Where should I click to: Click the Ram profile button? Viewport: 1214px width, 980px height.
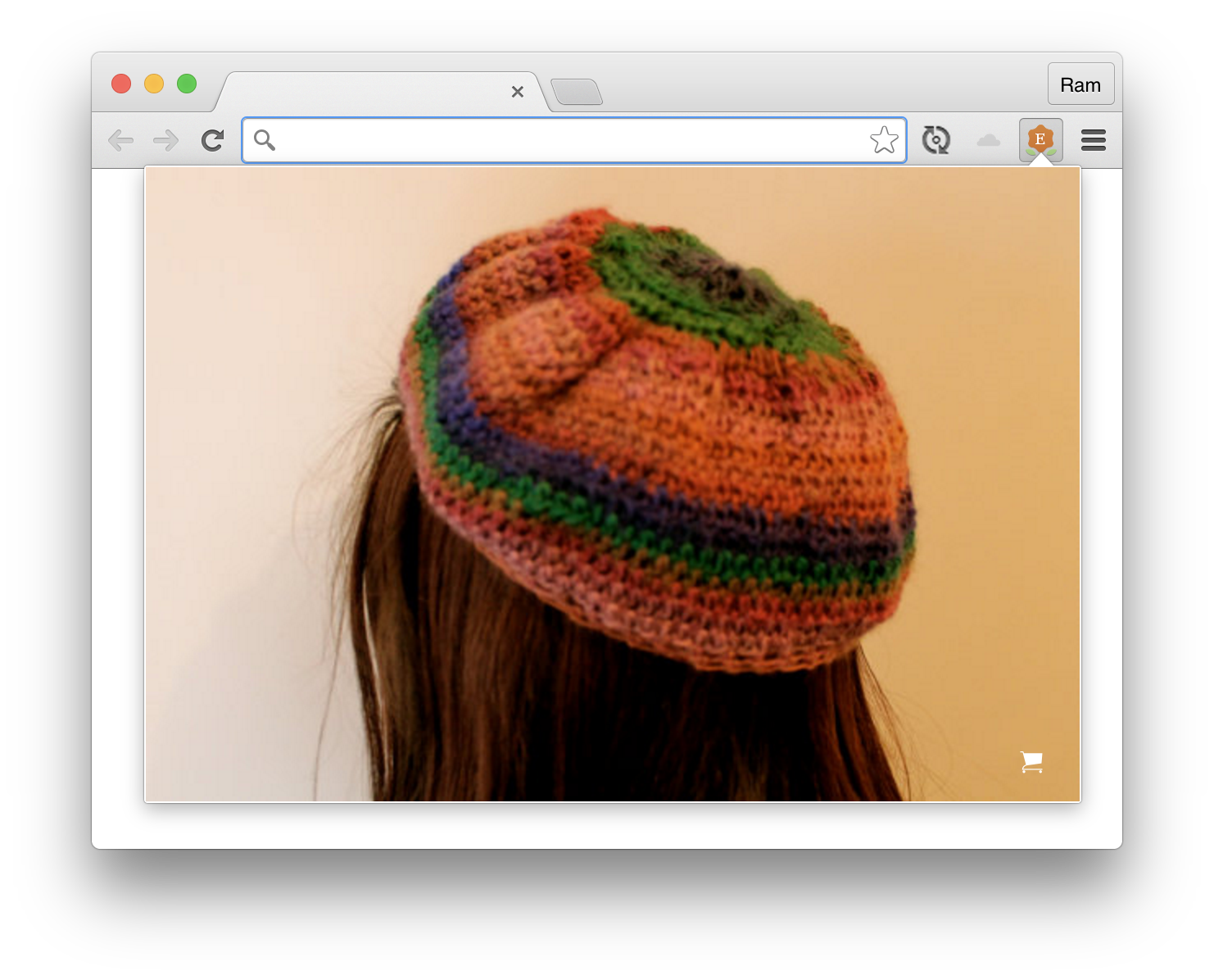[1080, 84]
